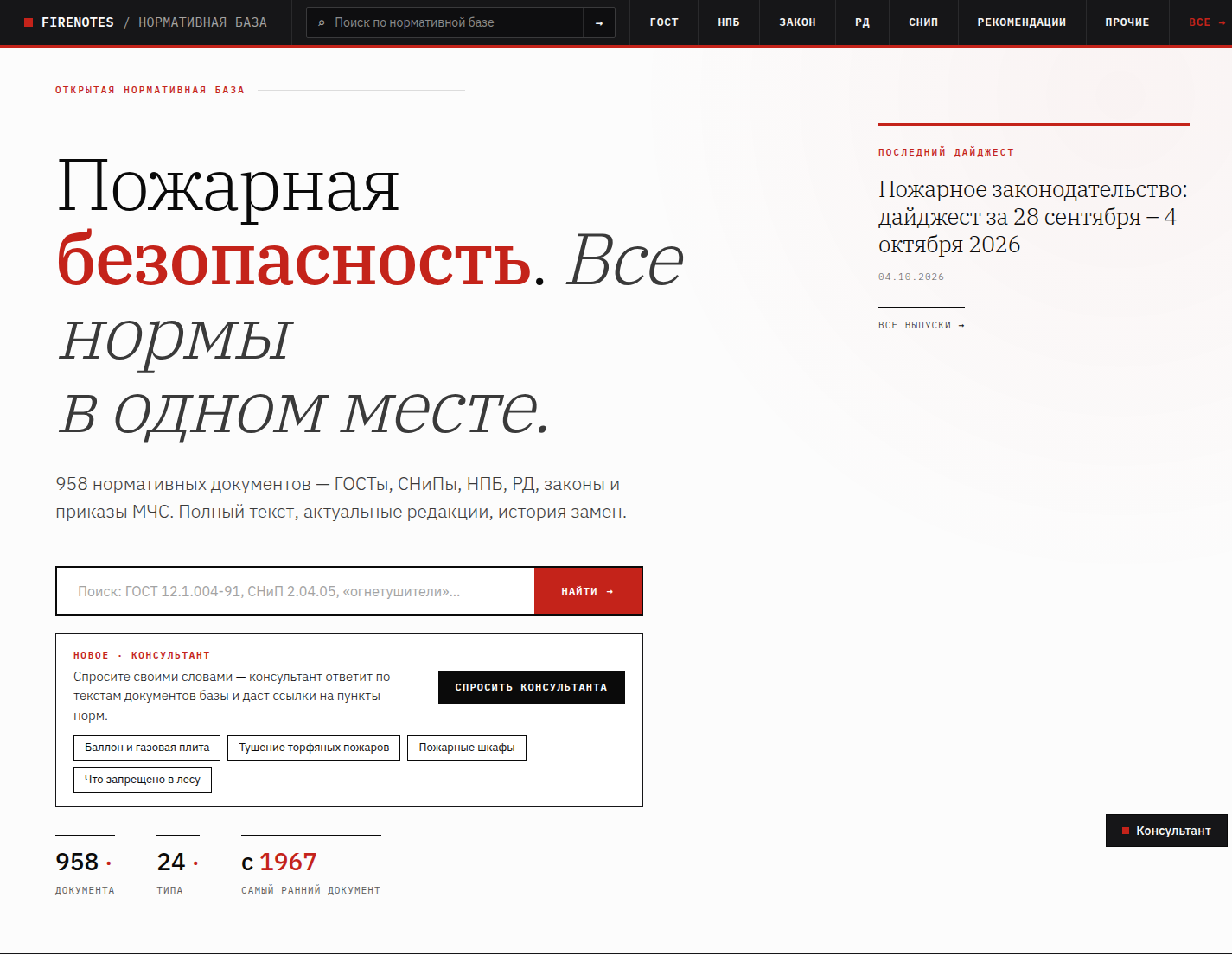Submit header search with arrow button
The image size is (1232, 955).
click(599, 22)
